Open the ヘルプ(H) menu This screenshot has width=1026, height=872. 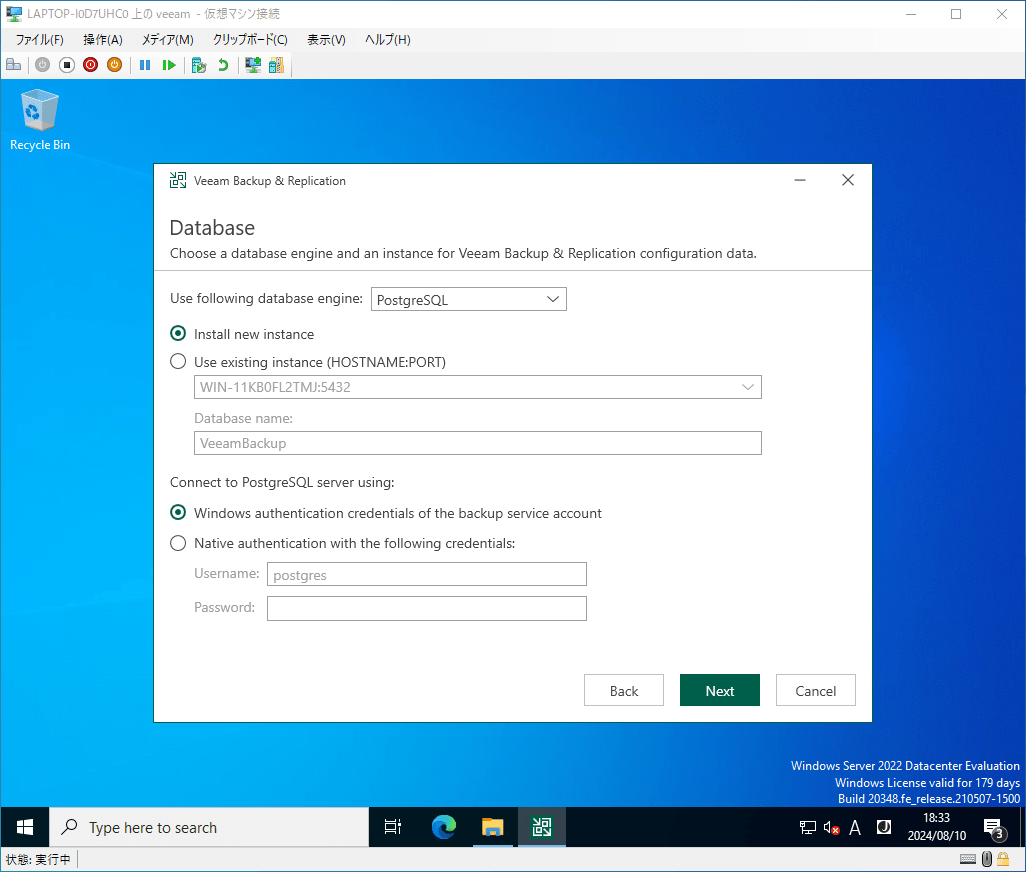(387, 40)
